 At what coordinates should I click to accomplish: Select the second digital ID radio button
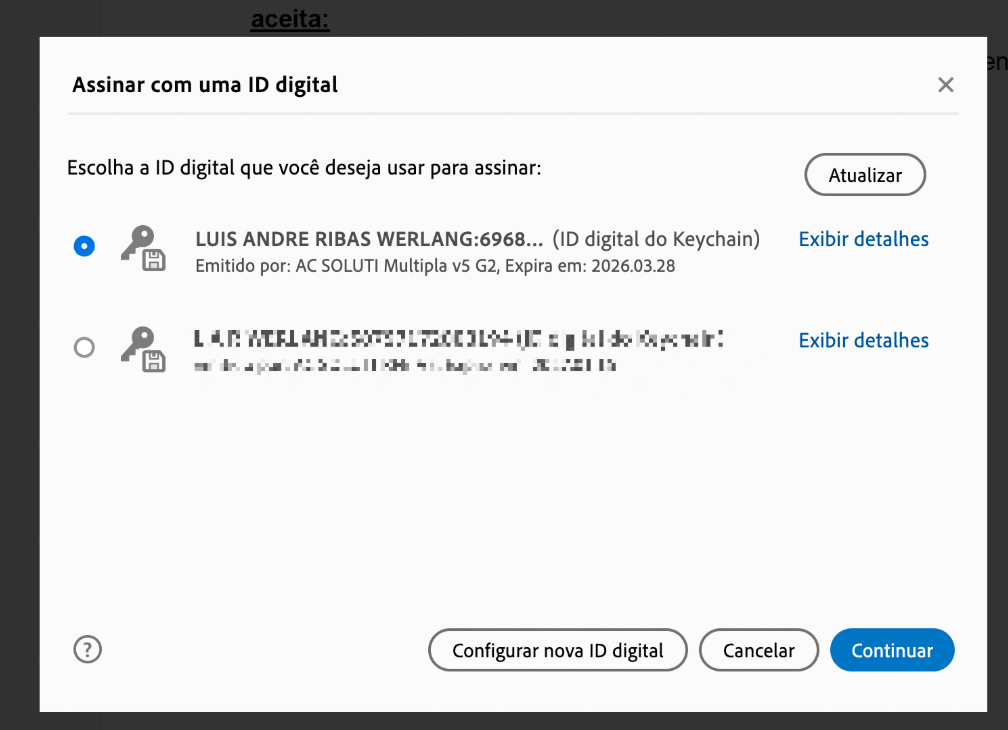coord(85,347)
